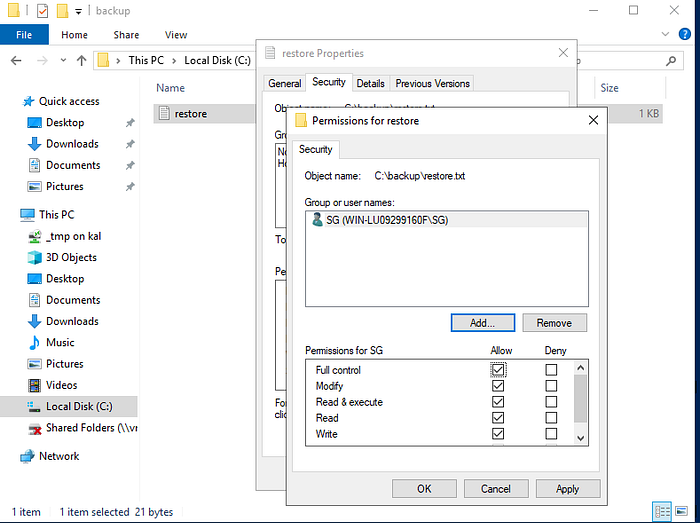This screenshot has height=523, width=700.
Task: Click Local Disk (C:) breadcrumb
Action: click(x=218, y=60)
